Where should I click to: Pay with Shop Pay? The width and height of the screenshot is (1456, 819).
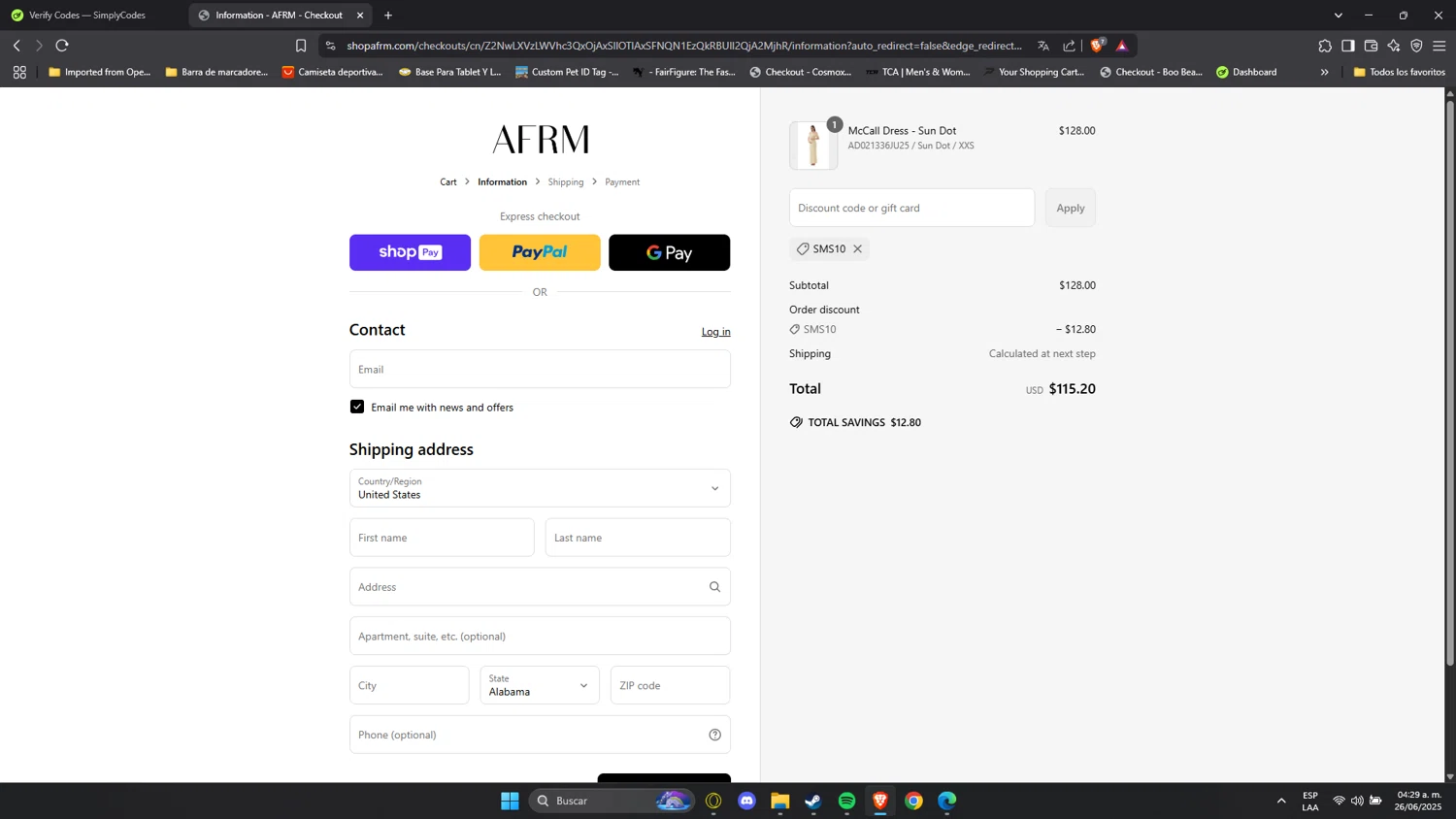pos(410,252)
